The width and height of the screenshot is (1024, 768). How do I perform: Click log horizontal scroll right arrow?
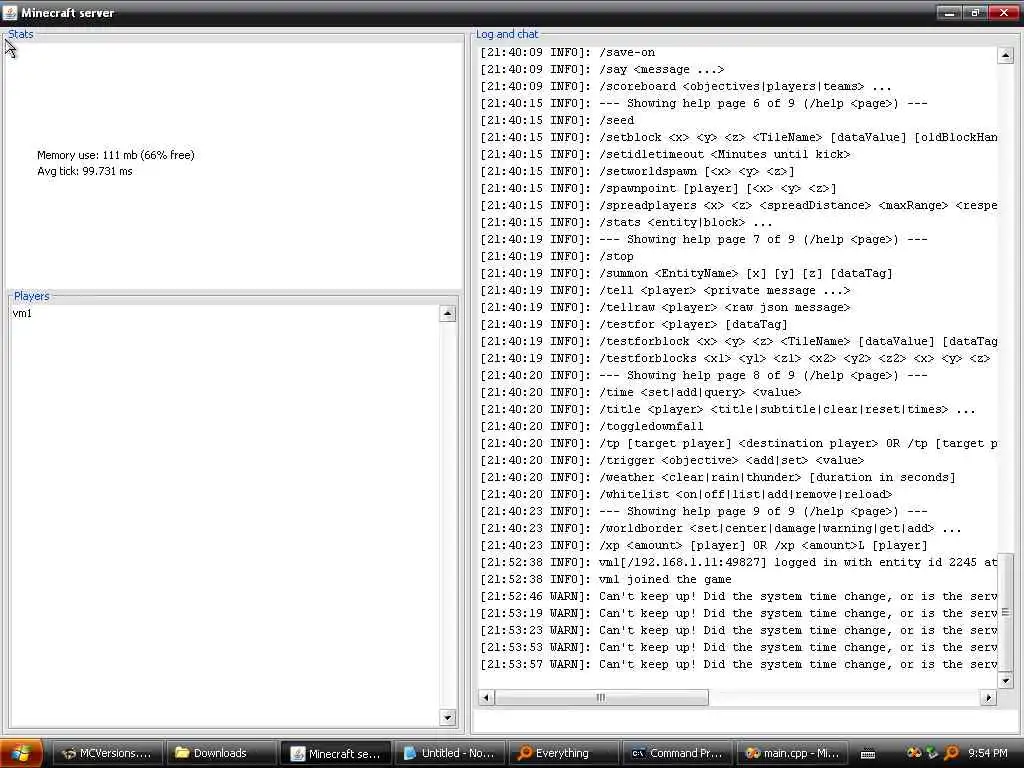(989, 697)
